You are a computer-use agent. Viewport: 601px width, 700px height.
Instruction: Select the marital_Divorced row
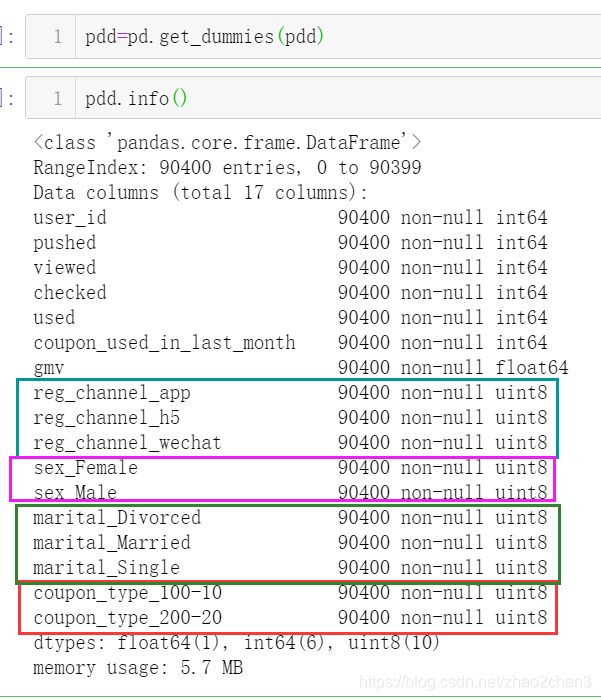tap(290, 518)
